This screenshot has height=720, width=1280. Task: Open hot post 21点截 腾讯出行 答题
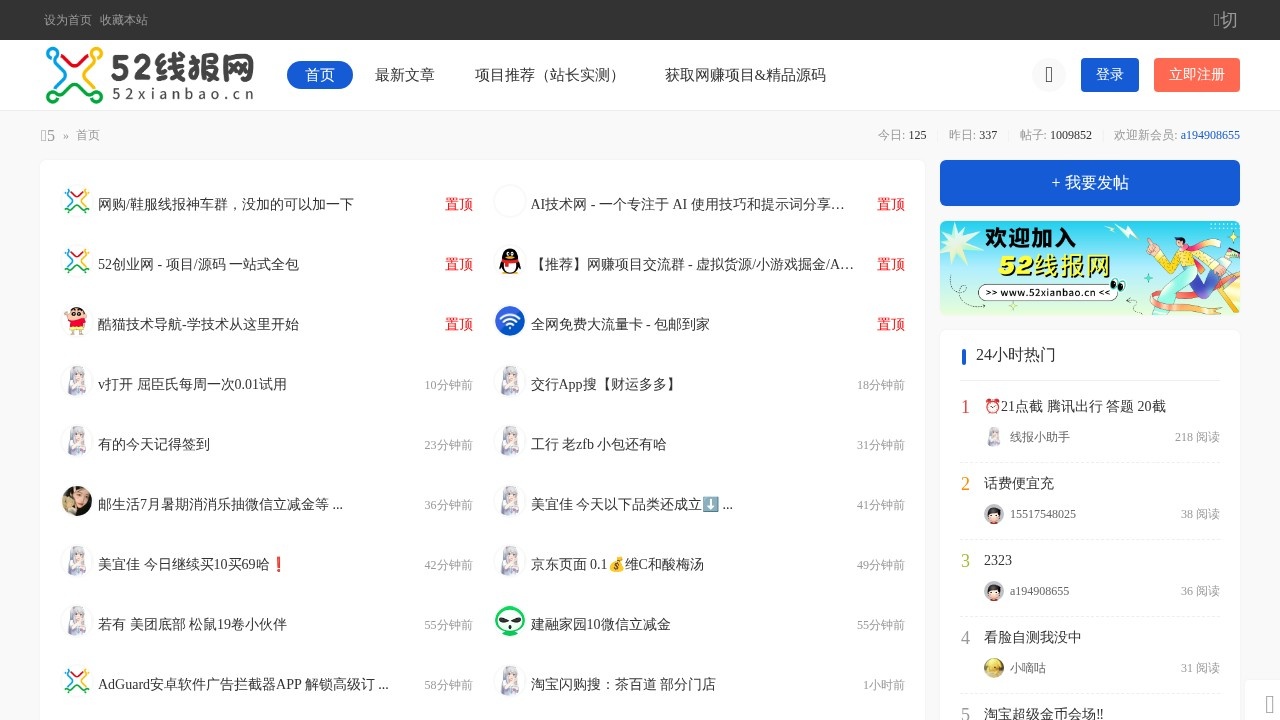coord(1075,406)
